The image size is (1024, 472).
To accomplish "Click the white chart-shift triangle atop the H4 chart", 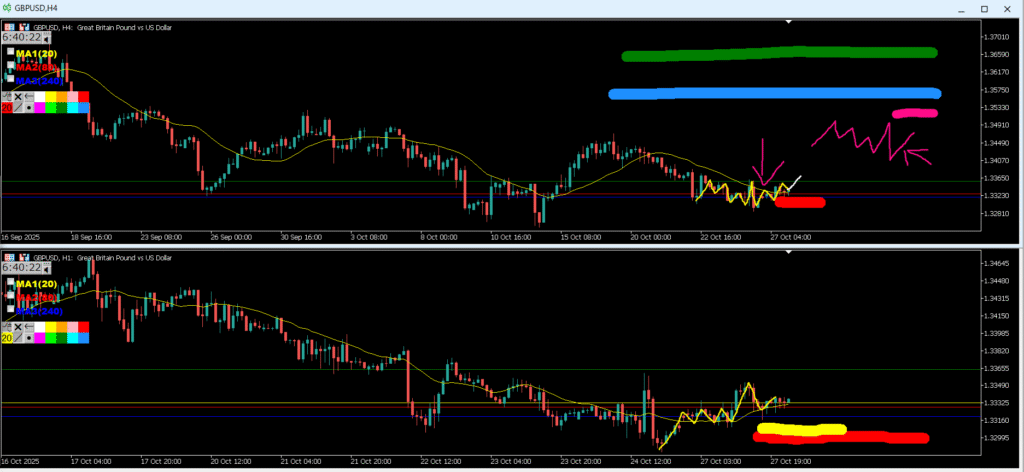I will [x=789, y=21].
